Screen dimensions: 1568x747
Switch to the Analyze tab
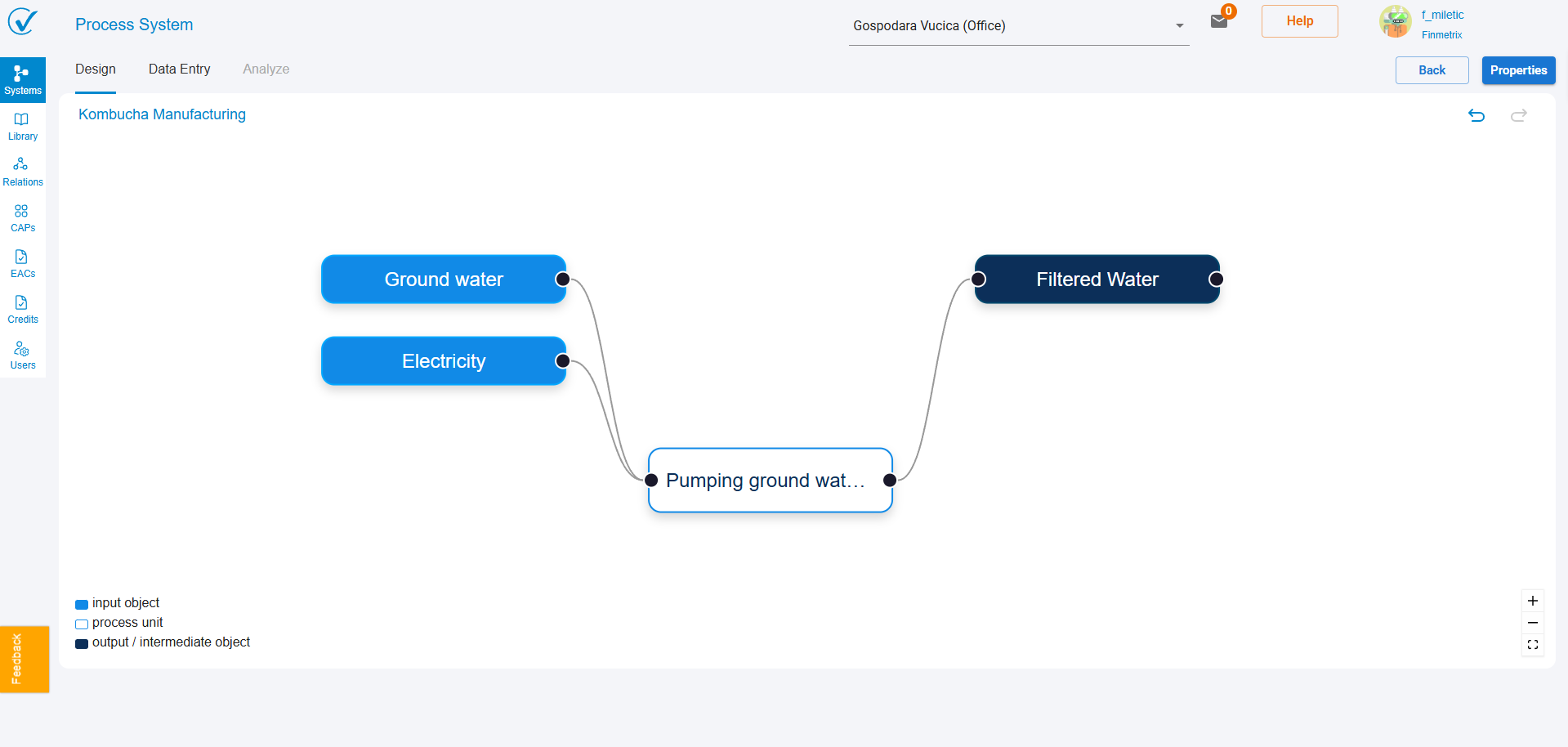click(266, 69)
